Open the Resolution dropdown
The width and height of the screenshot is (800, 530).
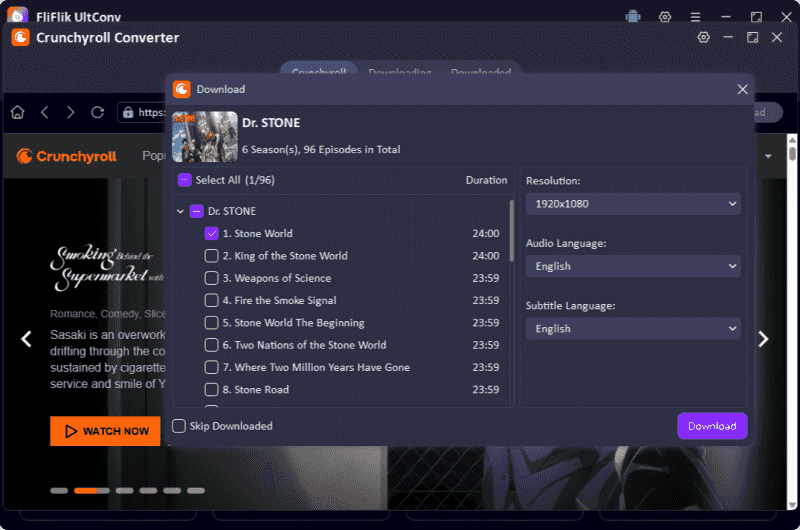coord(633,204)
